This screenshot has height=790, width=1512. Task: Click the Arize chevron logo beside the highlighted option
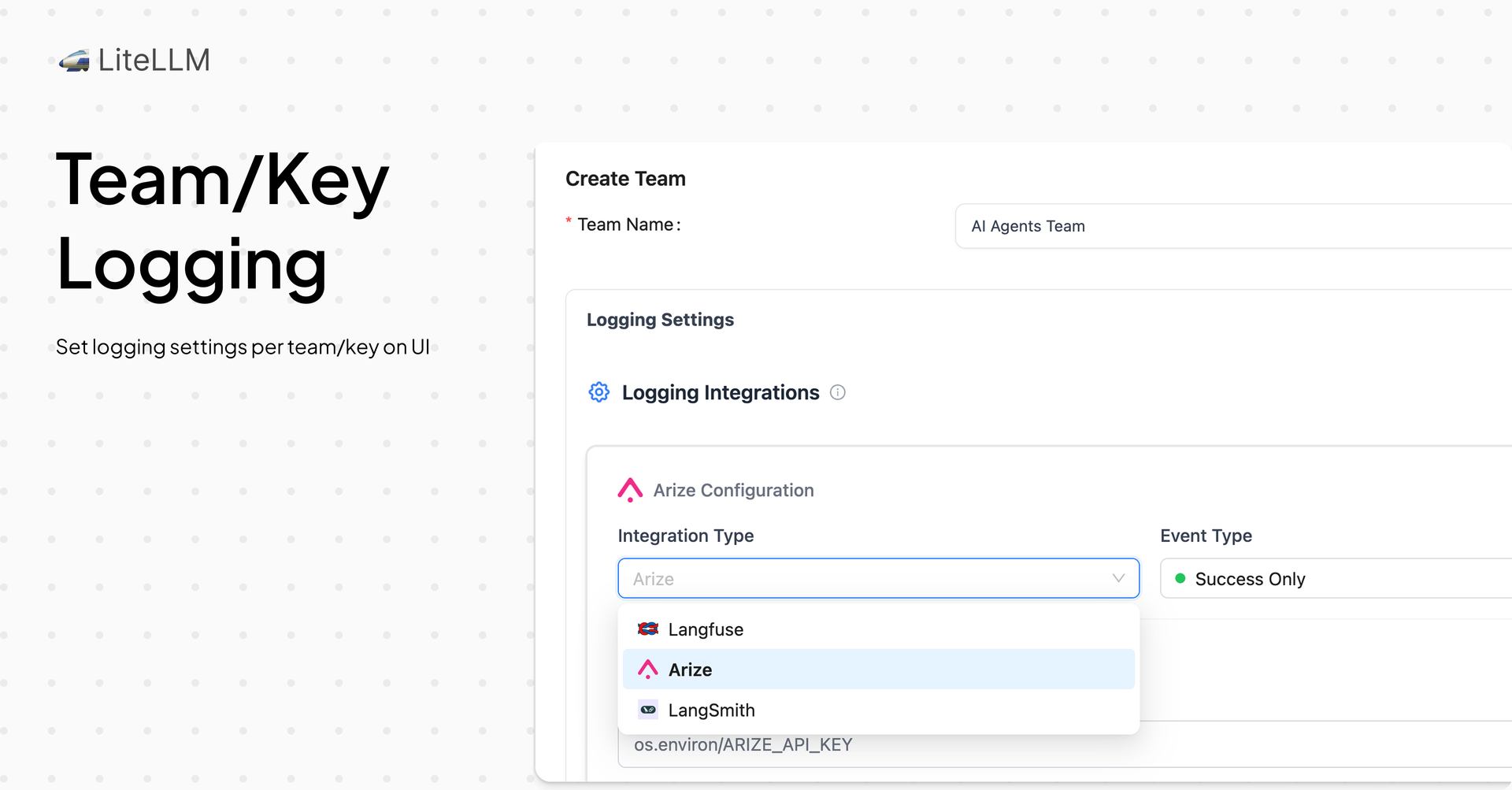click(x=647, y=669)
